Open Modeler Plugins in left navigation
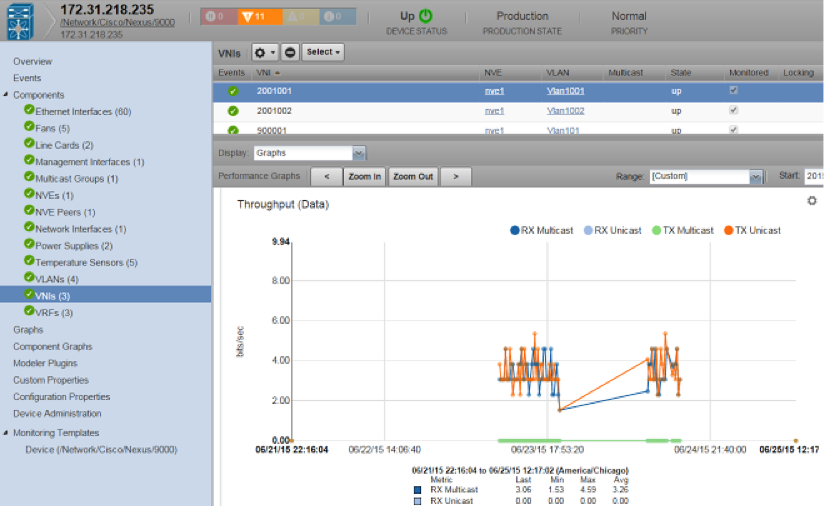824x507 pixels. [x=45, y=363]
